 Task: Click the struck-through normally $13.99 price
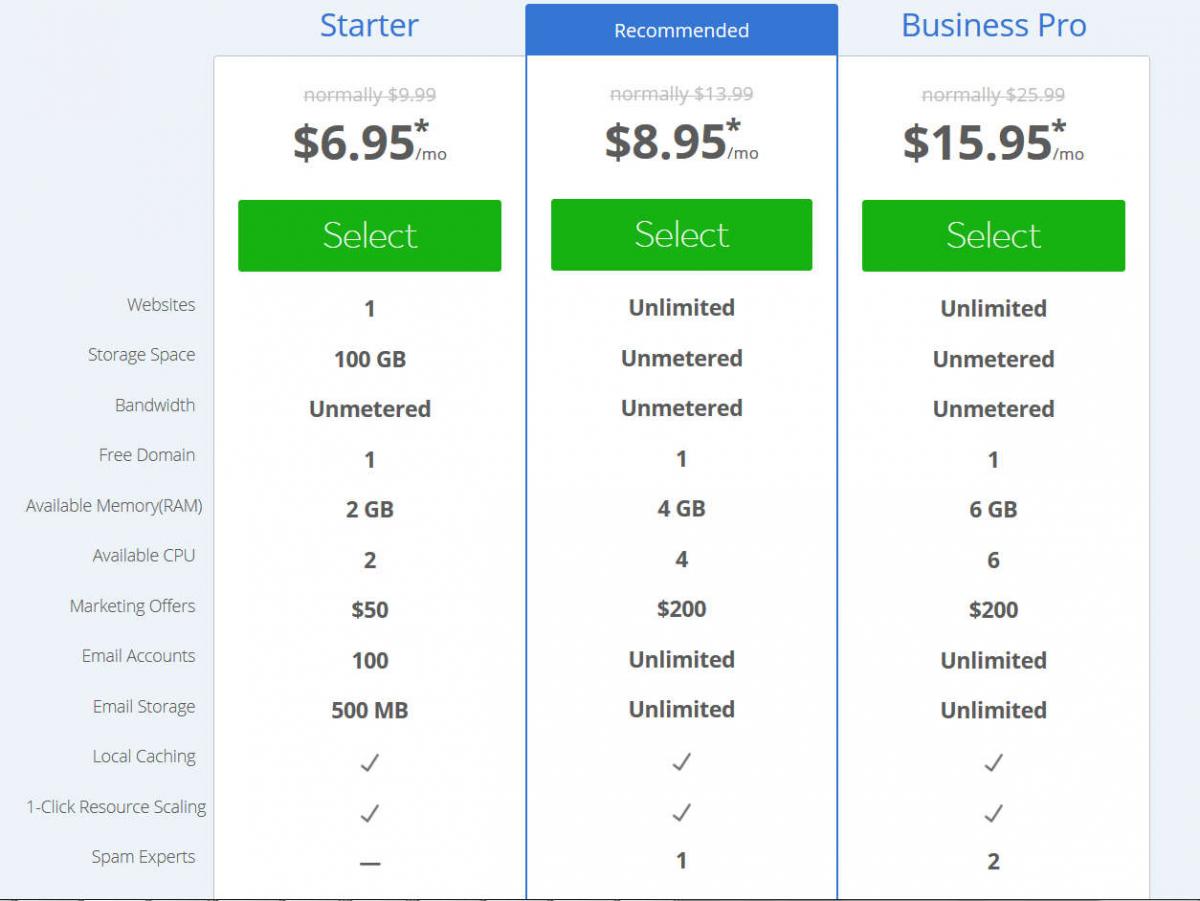(681, 94)
